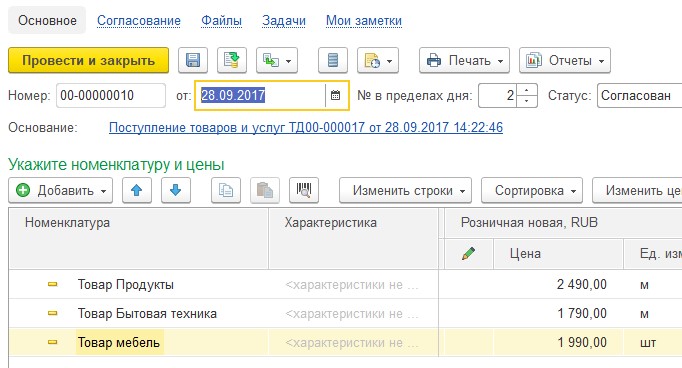682x368 pixels.
Task: Move row up with blue up arrow
Action: coord(137,190)
